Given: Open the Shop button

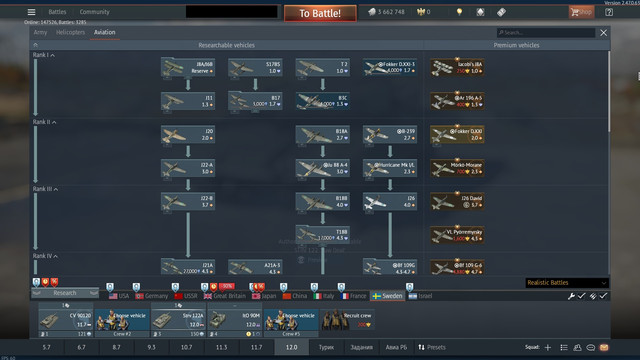Looking at the screenshot, I should click(x=581, y=12).
